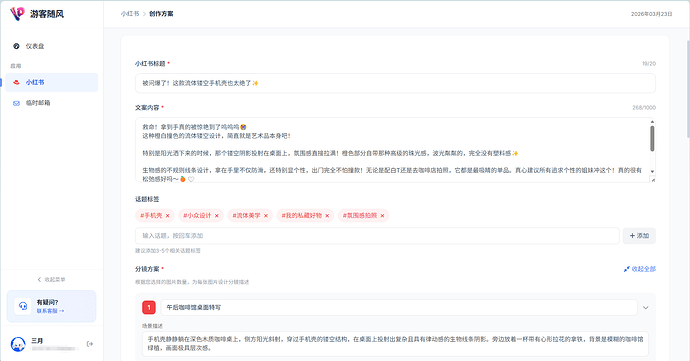Click the 游客随风 logo icon
This screenshot has height=361, width=690.
click(17, 14)
